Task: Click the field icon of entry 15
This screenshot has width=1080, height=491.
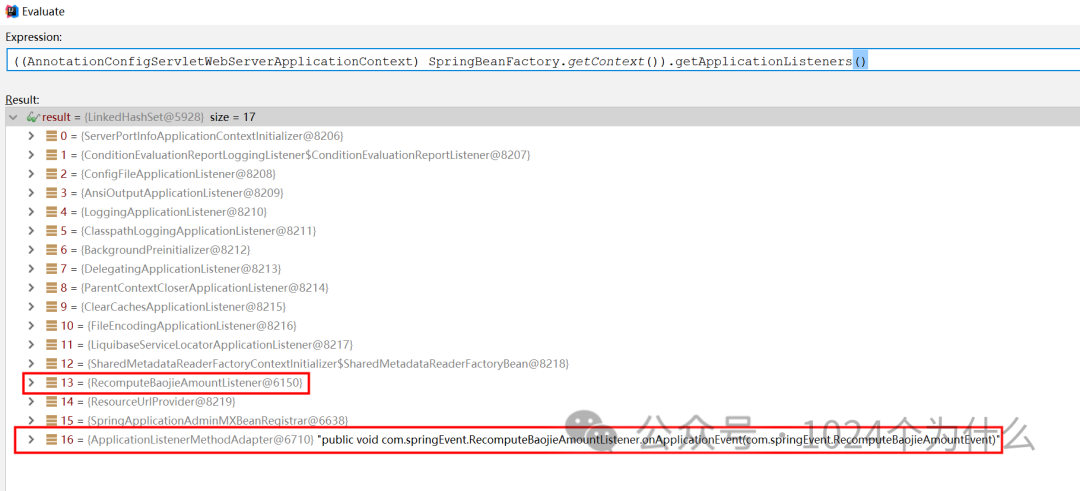Action: [52, 420]
